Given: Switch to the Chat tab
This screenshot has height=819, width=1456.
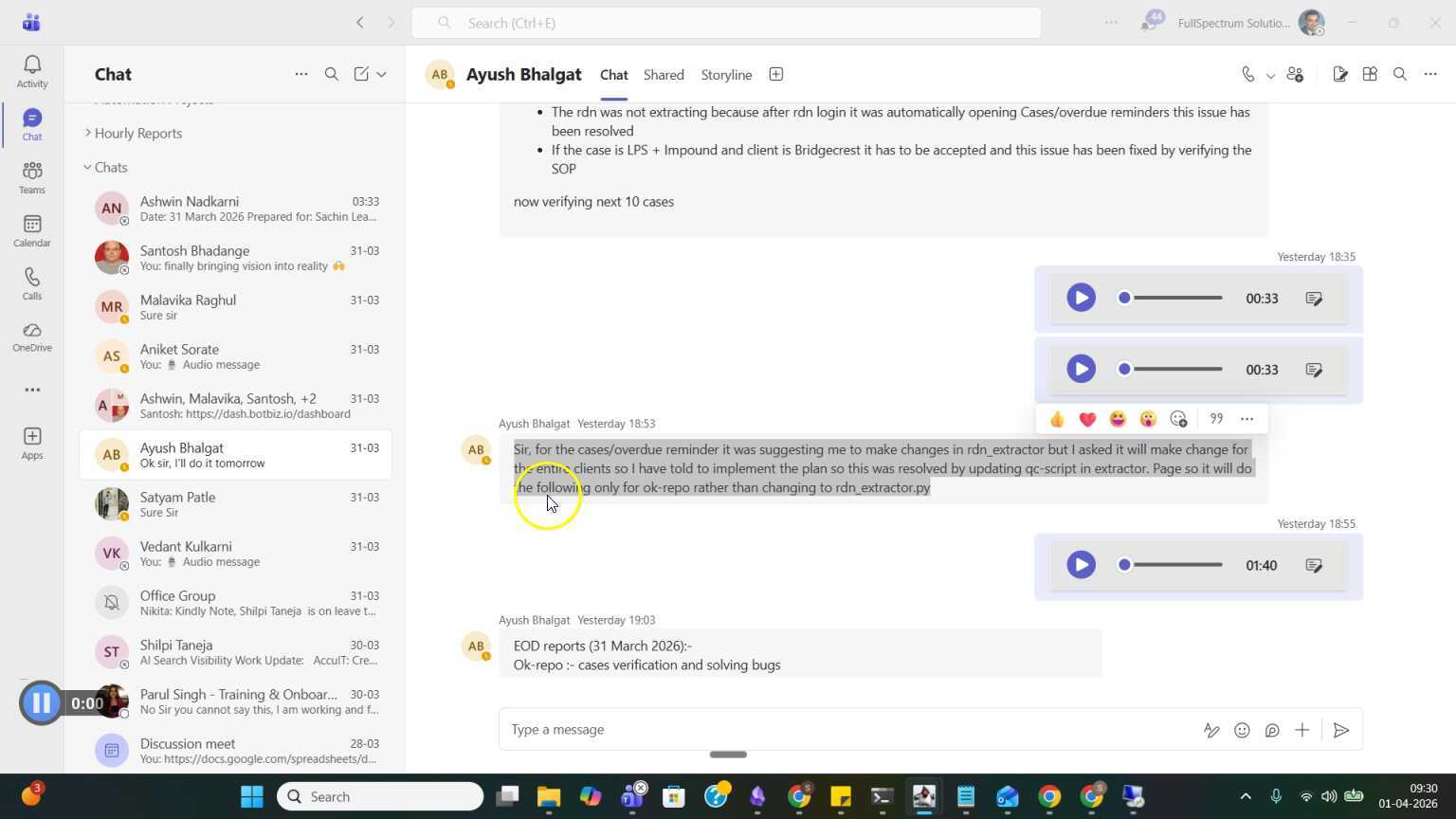Looking at the screenshot, I should (x=613, y=75).
